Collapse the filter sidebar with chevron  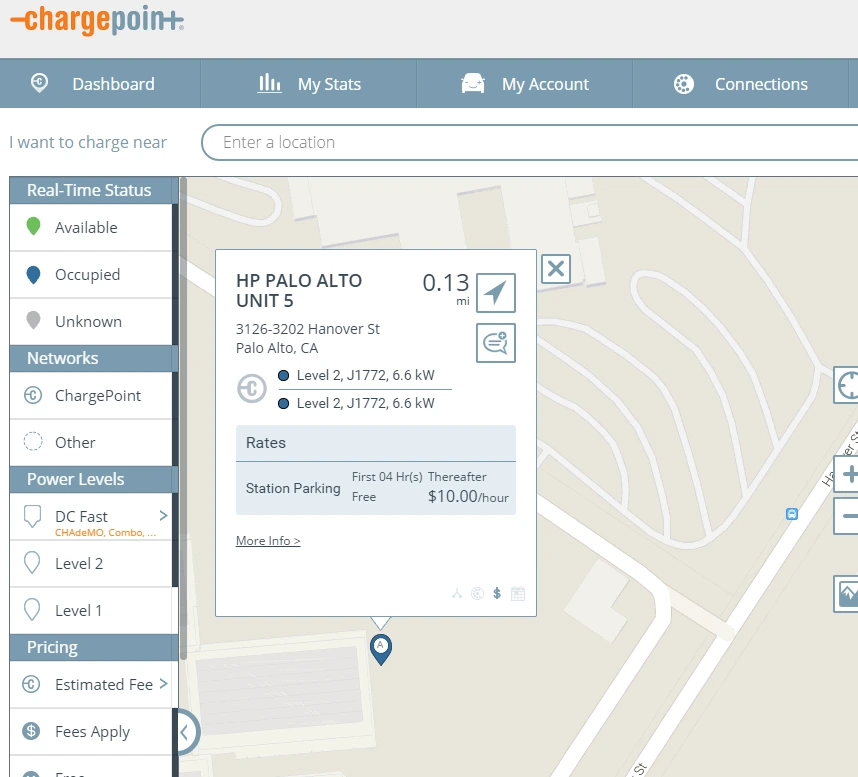click(185, 732)
